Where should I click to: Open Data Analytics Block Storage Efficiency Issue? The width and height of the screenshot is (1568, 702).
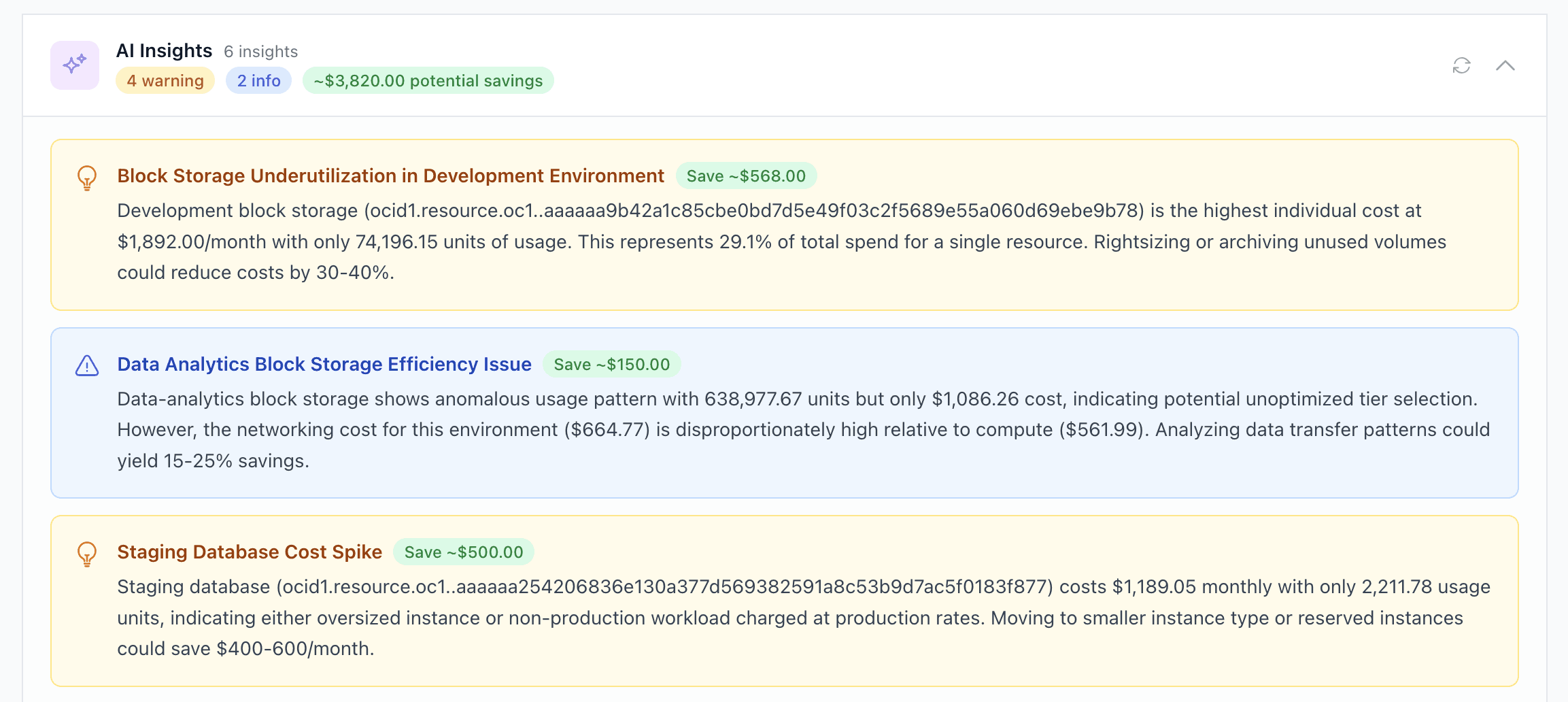[324, 365]
